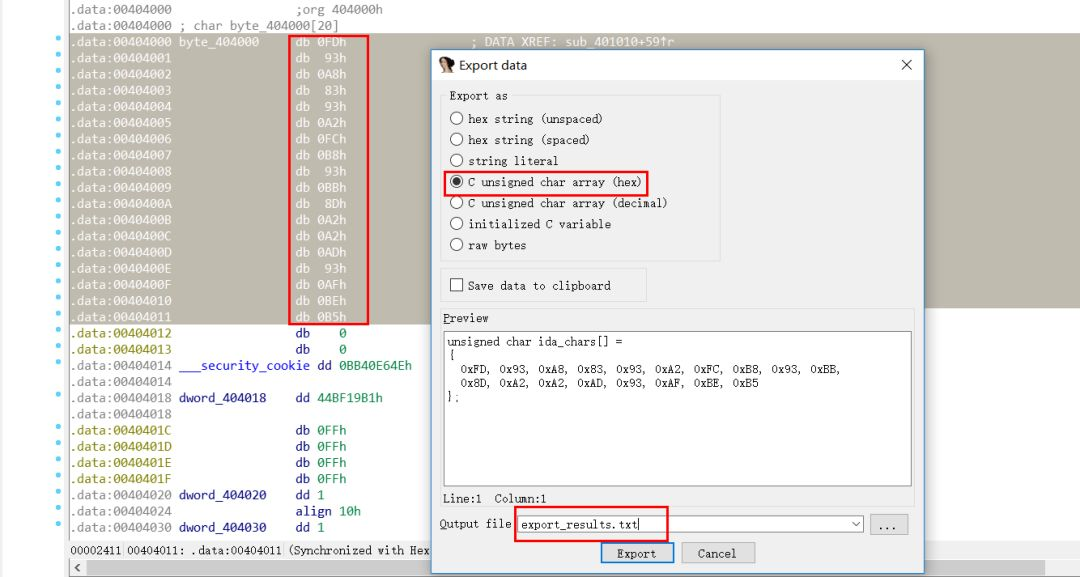The image size is (1080, 577).
Task: Open file browser with the ... button
Action: click(889, 525)
